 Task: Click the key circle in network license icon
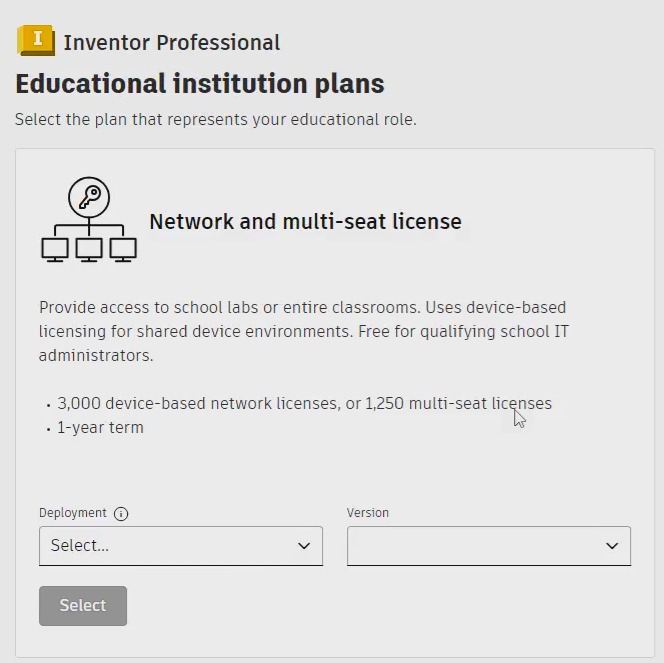pos(89,197)
